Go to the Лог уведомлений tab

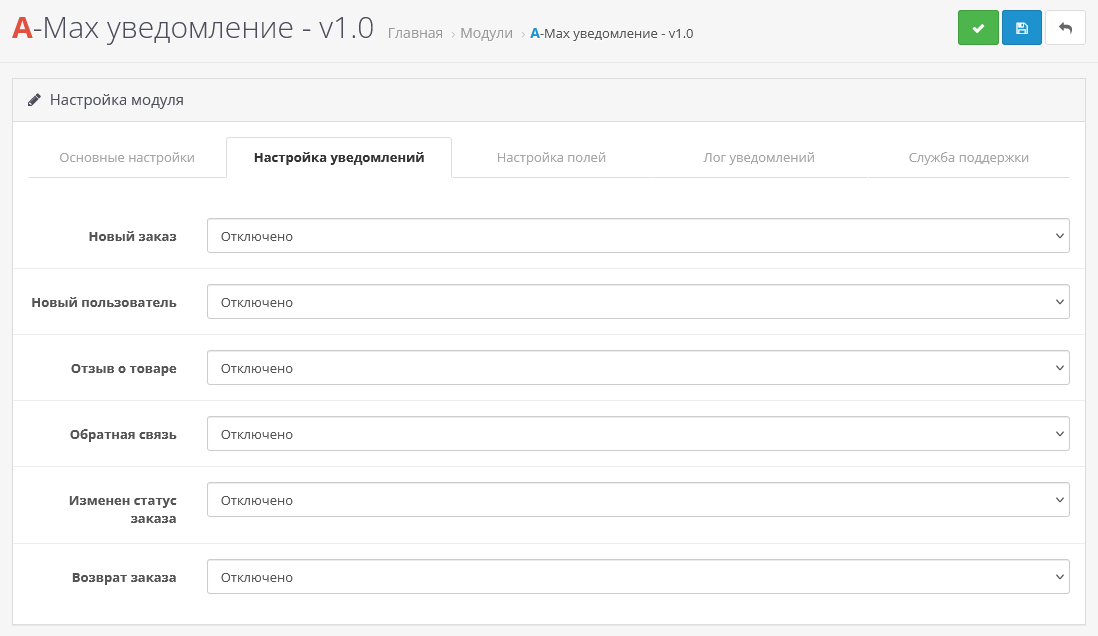pyautogui.click(x=759, y=157)
